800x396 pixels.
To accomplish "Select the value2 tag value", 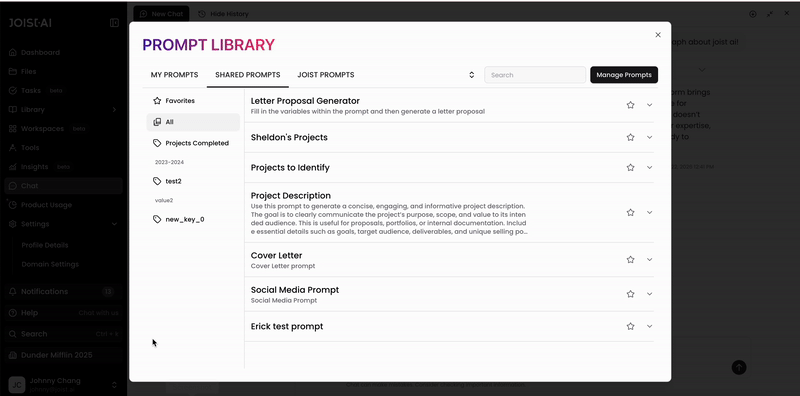I will [164, 201].
